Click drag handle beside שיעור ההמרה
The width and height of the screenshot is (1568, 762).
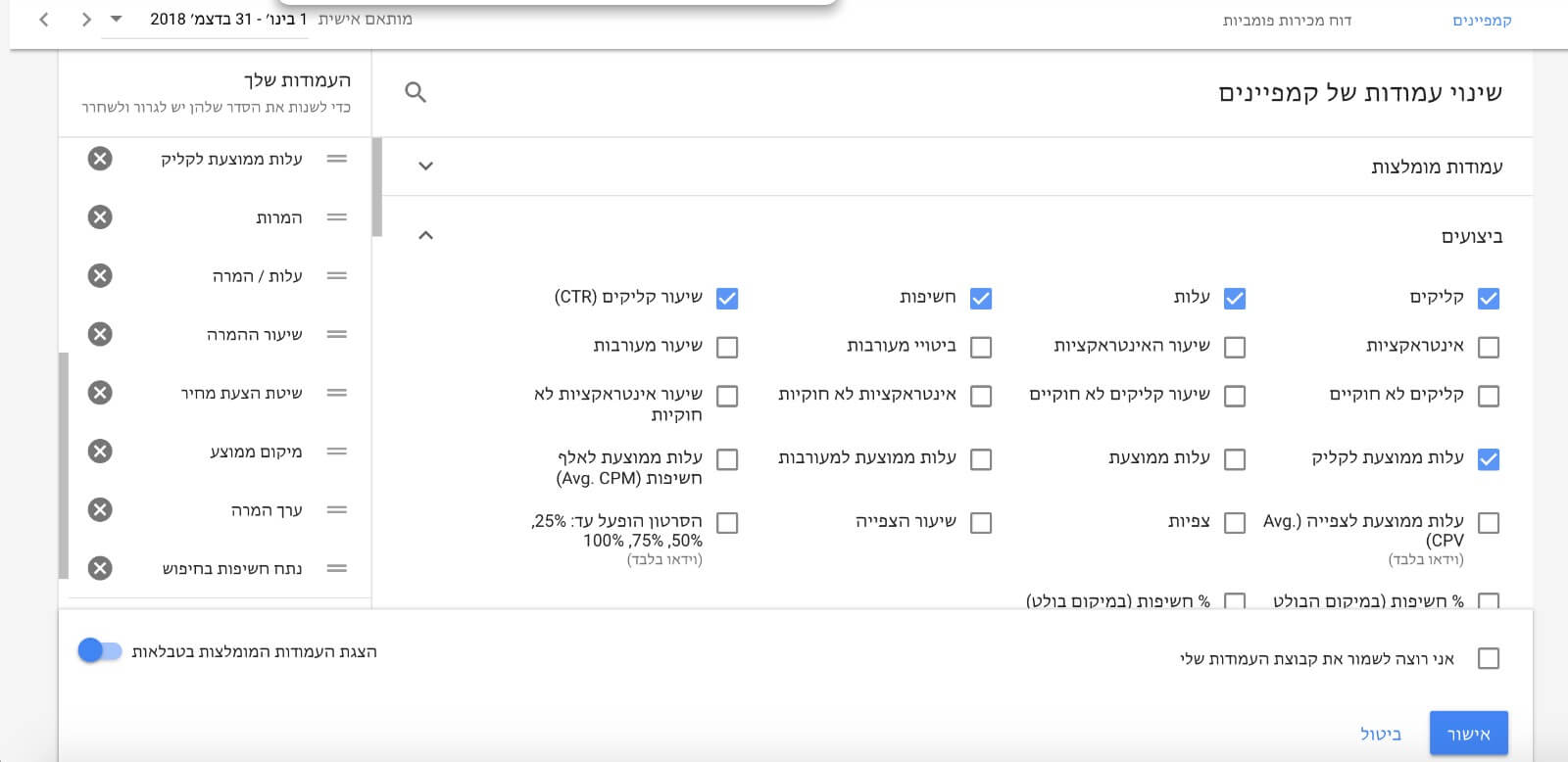point(337,335)
